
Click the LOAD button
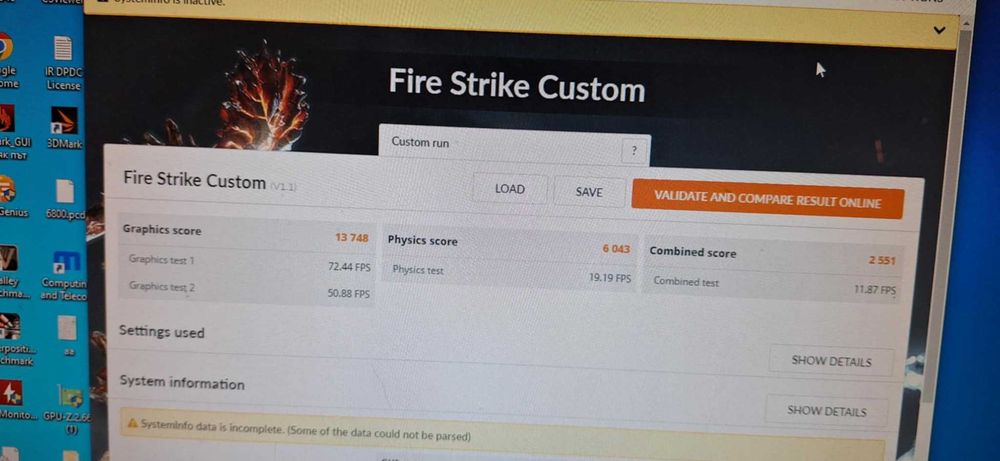click(510, 189)
